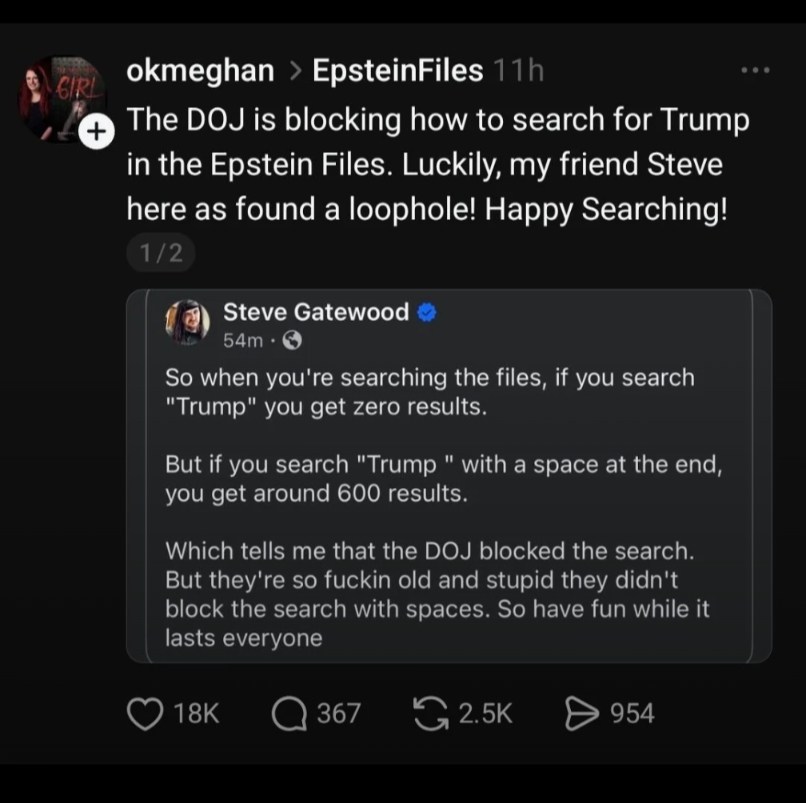Viewport: 806px width, 803px height.
Task: Click the blue verified badge beside Steve Gatewood
Action: (426, 313)
